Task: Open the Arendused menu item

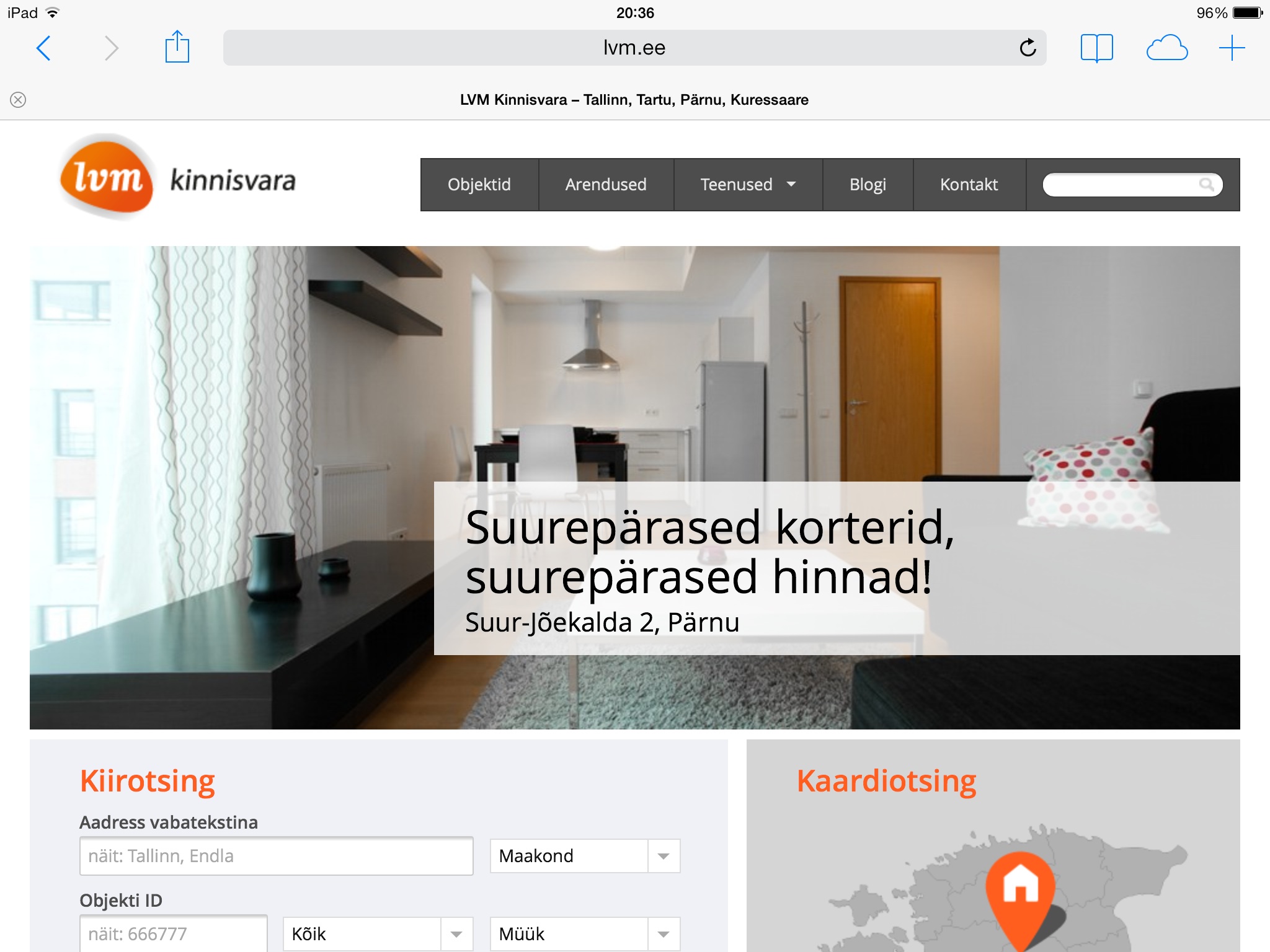Action: point(606,185)
